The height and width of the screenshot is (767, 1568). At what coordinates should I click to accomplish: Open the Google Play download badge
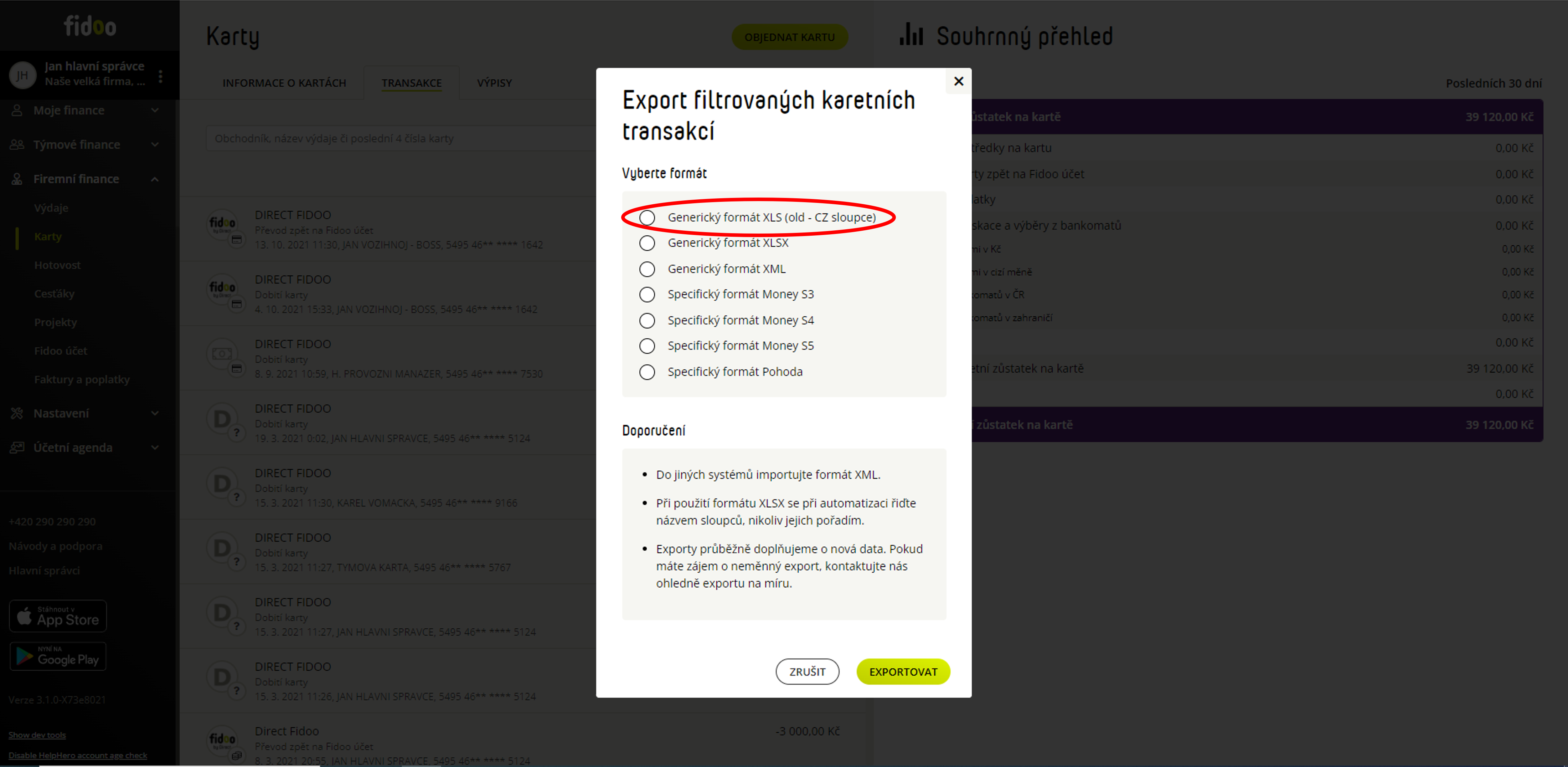click(x=58, y=656)
